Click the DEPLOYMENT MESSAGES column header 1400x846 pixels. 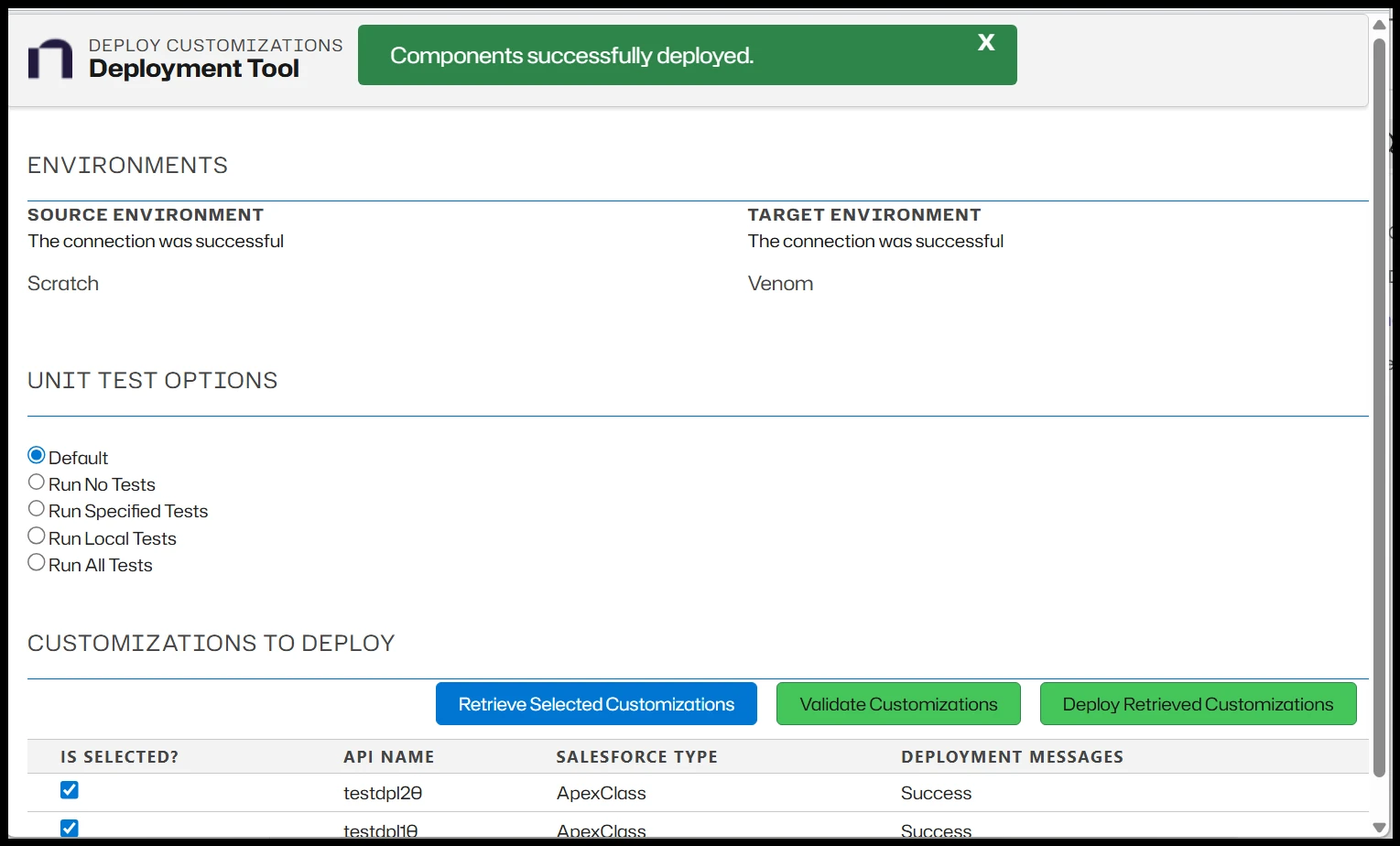click(1012, 757)
